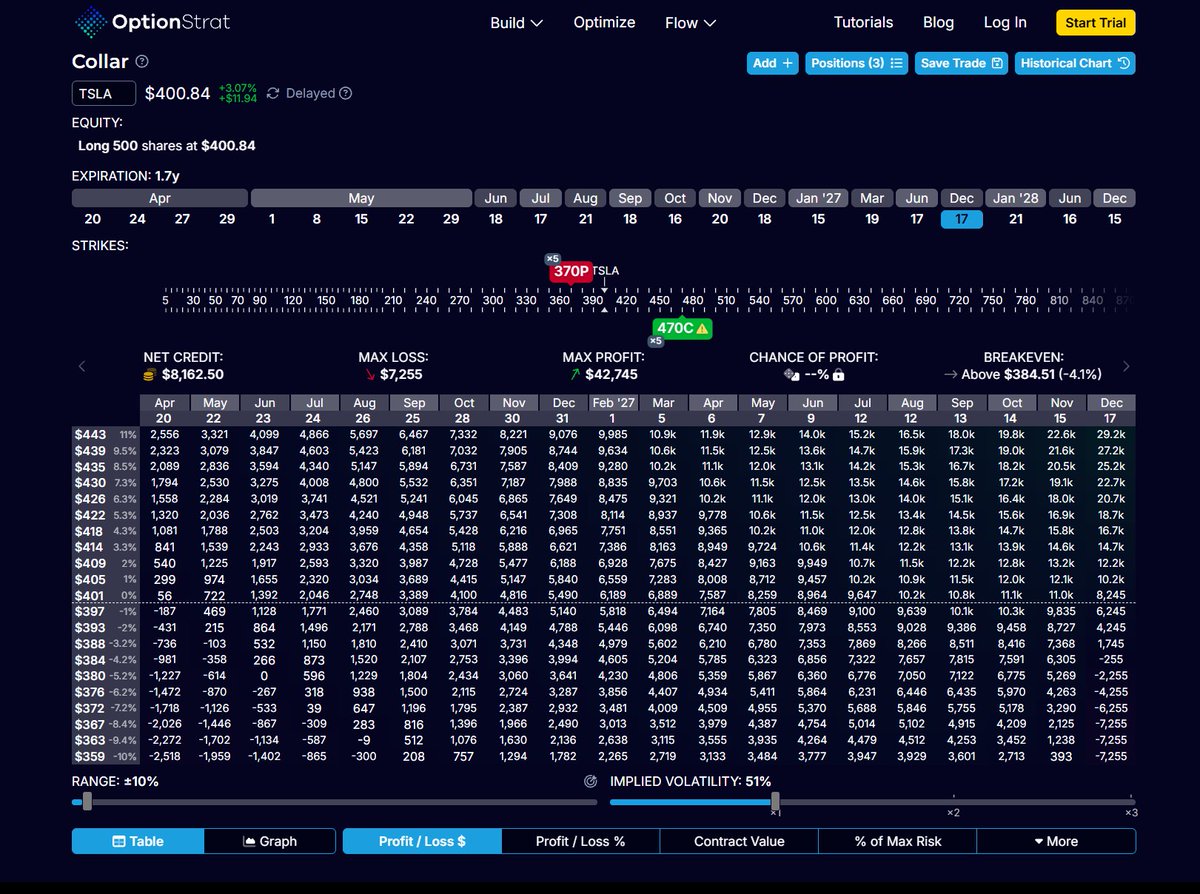This screenshot has width=1200, height=894.
Task: Open the Build dropdown menu
Action: [517, 22]
